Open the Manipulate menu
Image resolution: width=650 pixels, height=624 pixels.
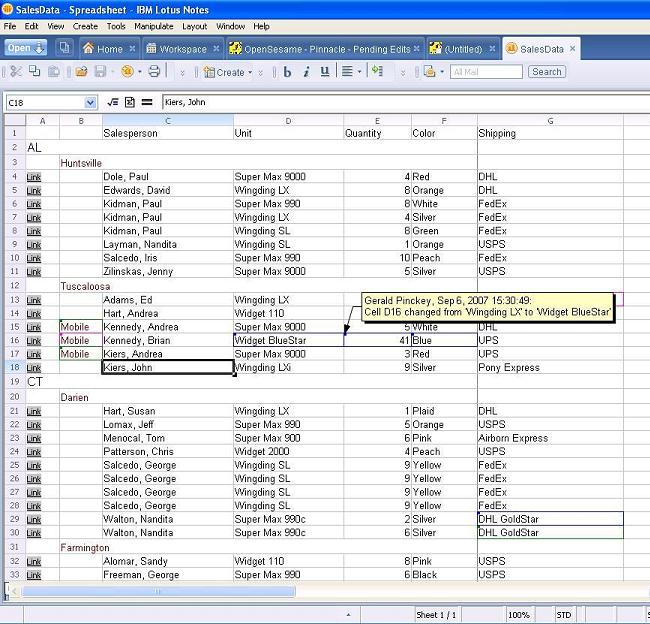tap(153, 26)
